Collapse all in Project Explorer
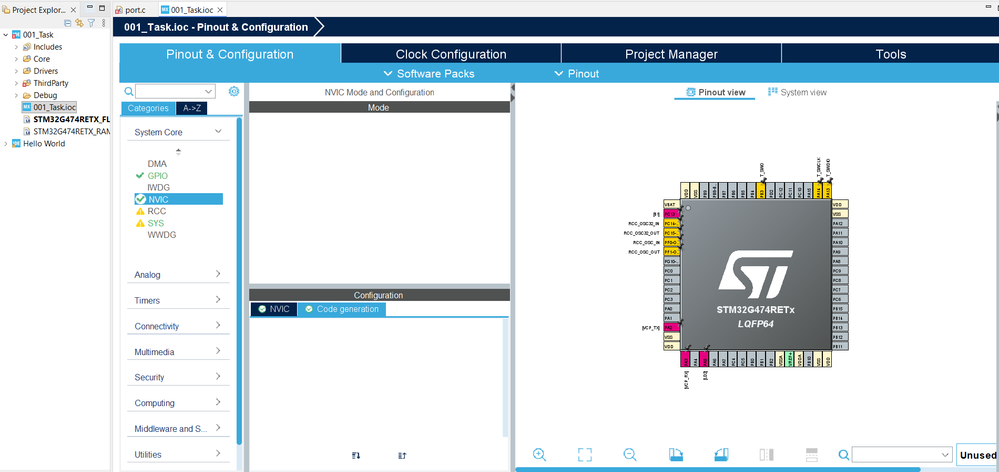 68,22
